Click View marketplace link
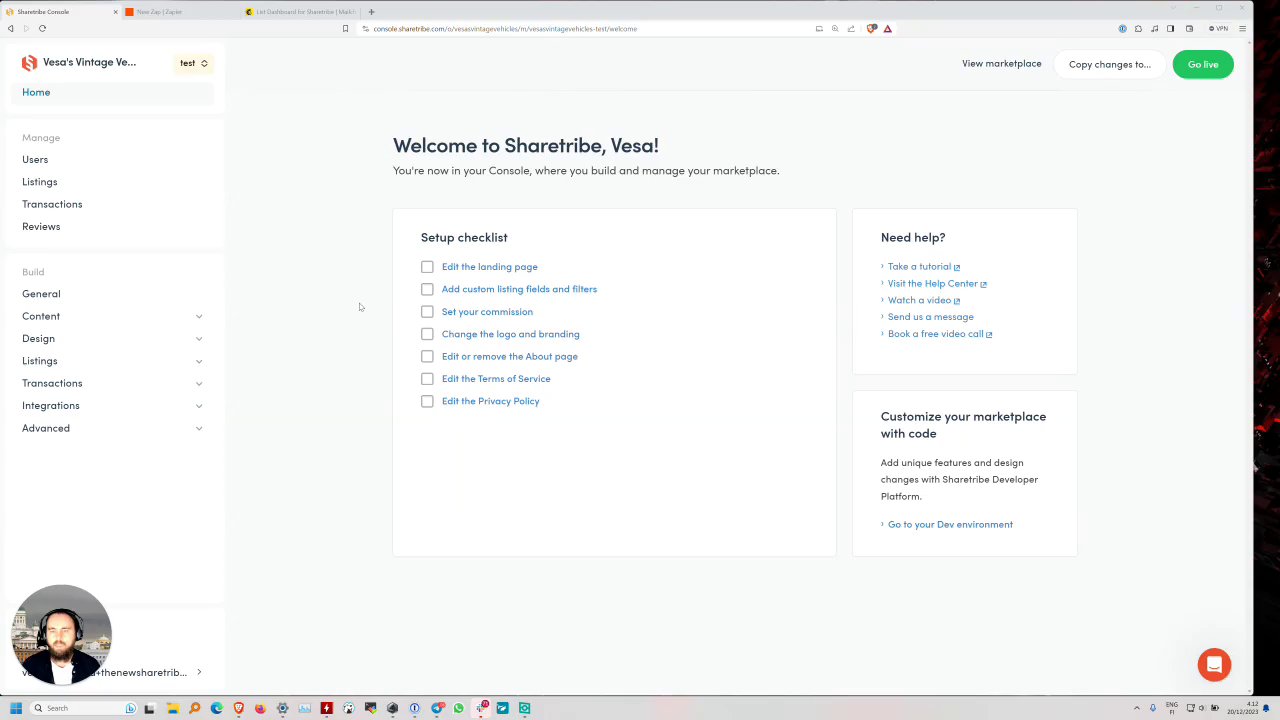 pyautogui.click(x=1001, y=63)
